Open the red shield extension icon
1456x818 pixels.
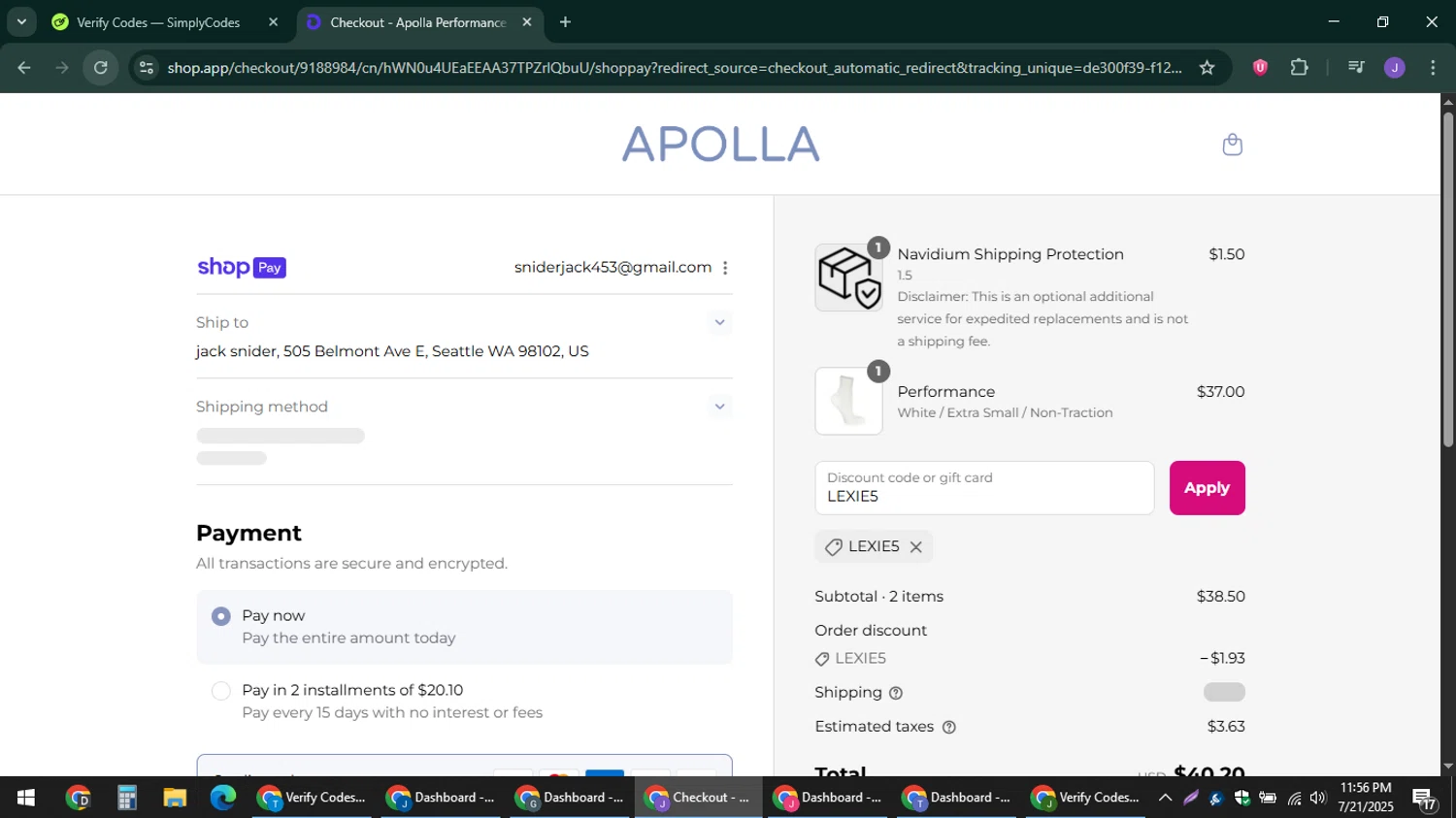pos(1260,68)
